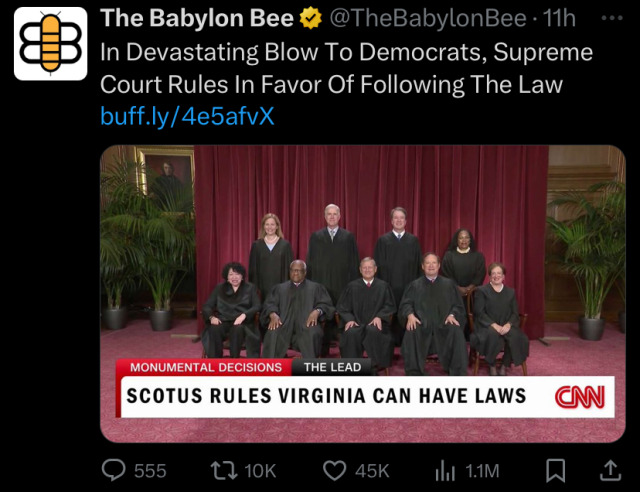Click the tweet headline text
The width and height of the screenshot is (640, 492).
pos(347,68)
